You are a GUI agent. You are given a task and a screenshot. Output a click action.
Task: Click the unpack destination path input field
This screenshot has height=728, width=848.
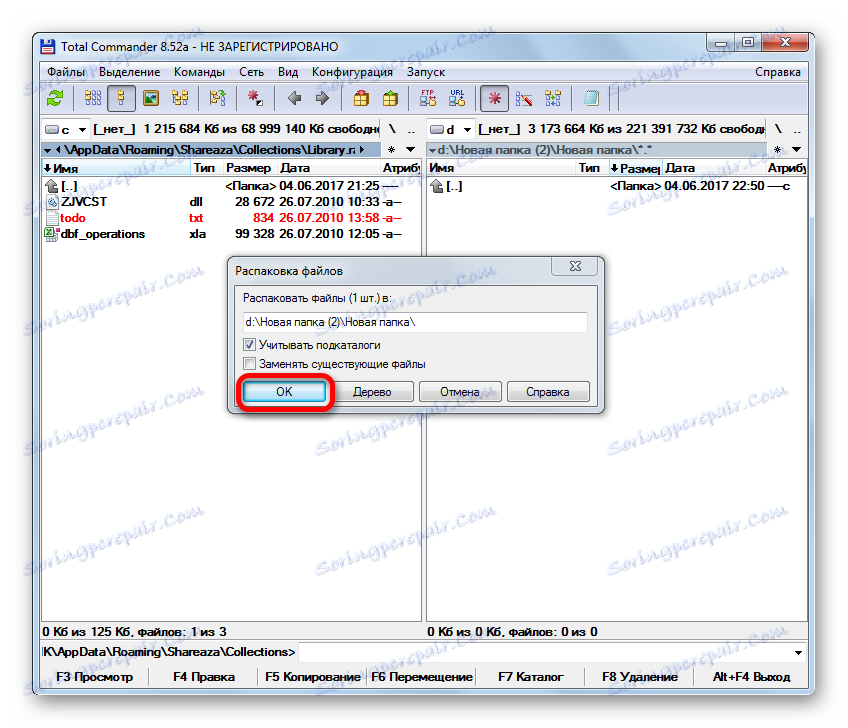pos(415,322)
